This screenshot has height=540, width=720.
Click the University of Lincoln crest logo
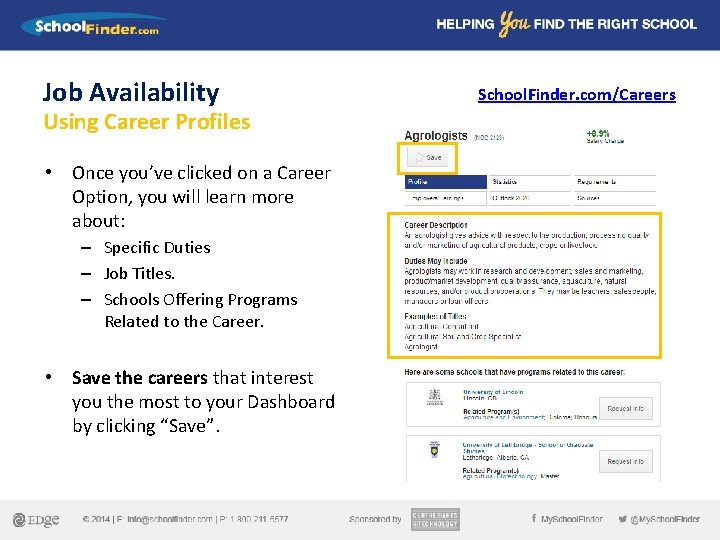coord(434,397)
